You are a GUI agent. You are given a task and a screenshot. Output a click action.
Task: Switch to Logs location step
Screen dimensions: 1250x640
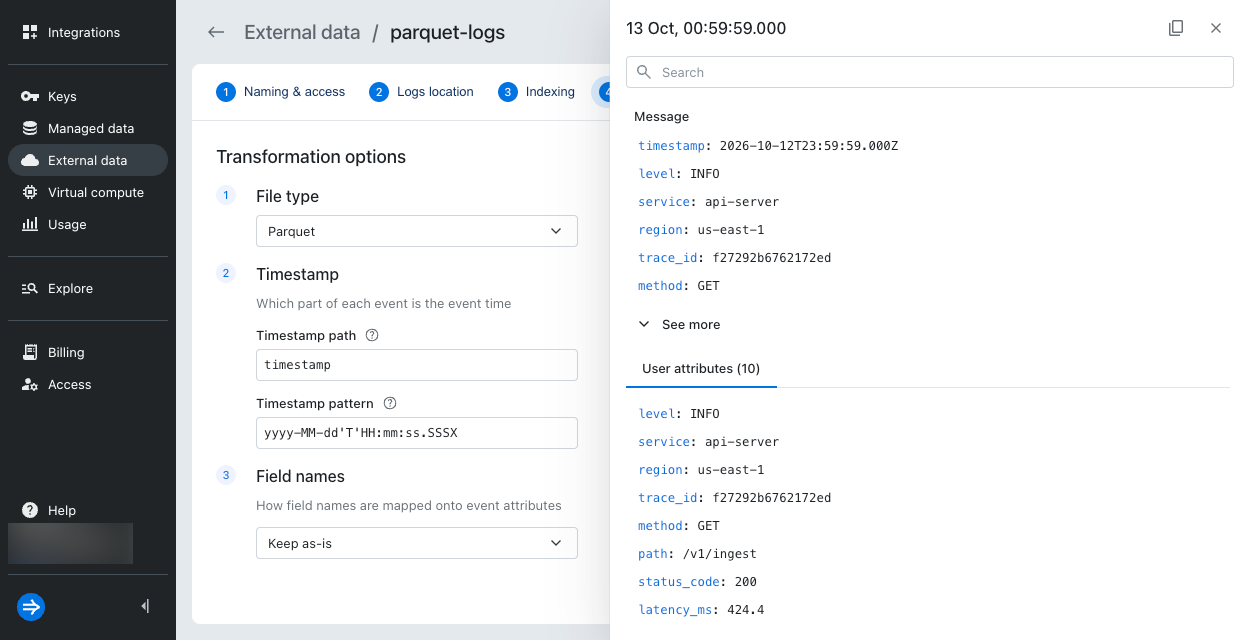pos(422,92)
